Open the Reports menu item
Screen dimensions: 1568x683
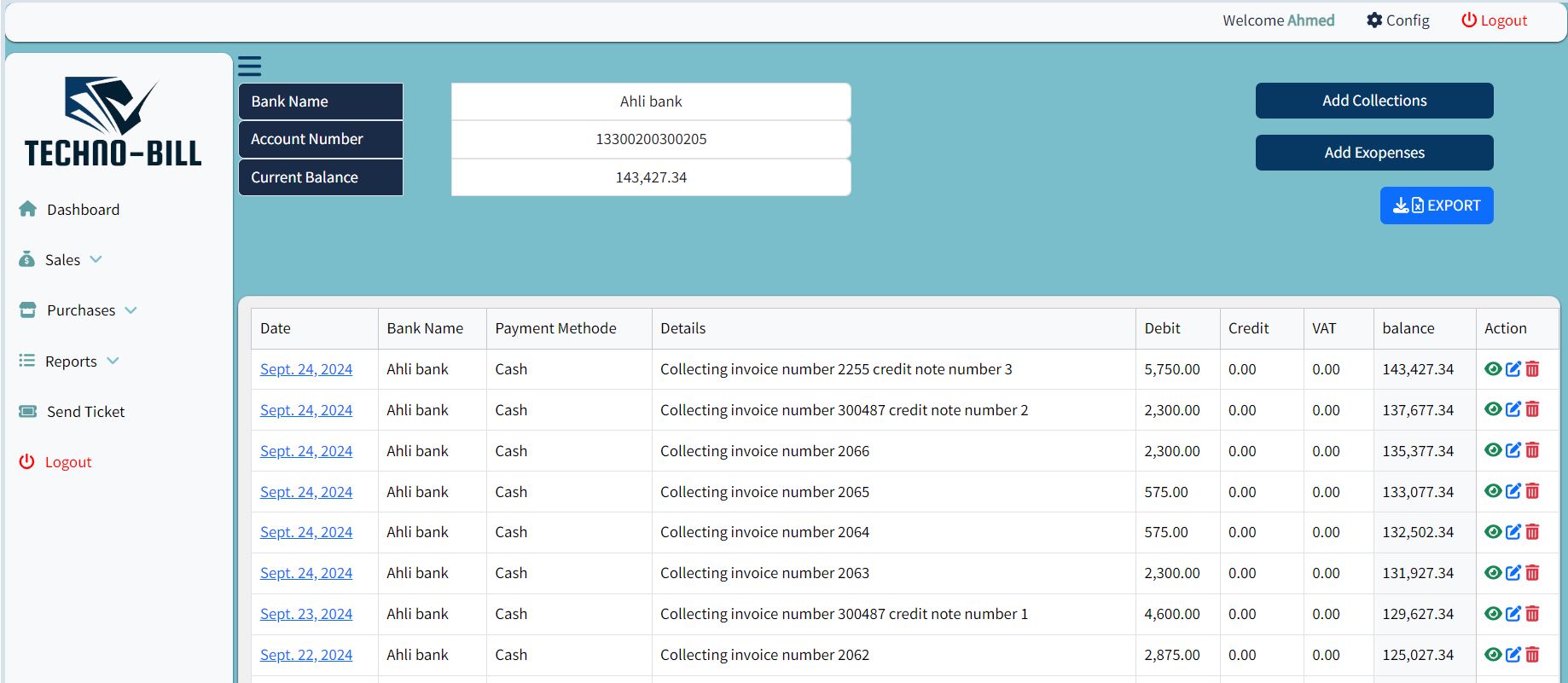[71, 362]
